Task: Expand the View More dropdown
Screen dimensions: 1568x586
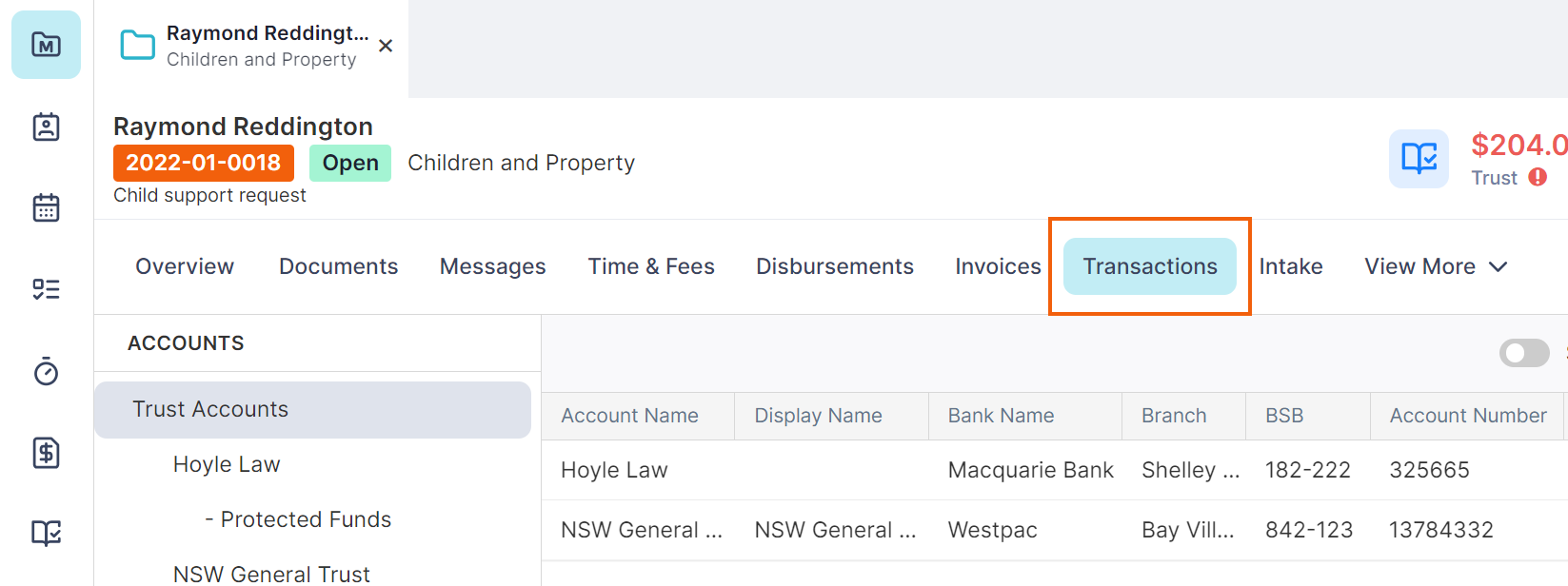Action: click(x=1436, y=266)
